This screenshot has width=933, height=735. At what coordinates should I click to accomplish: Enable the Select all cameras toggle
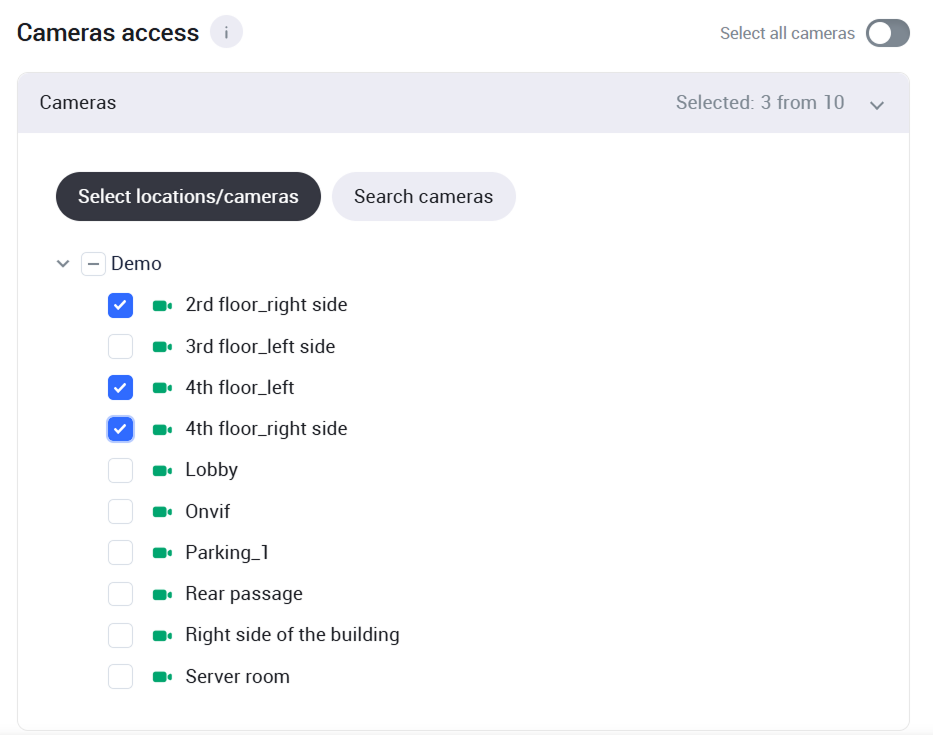887,33
